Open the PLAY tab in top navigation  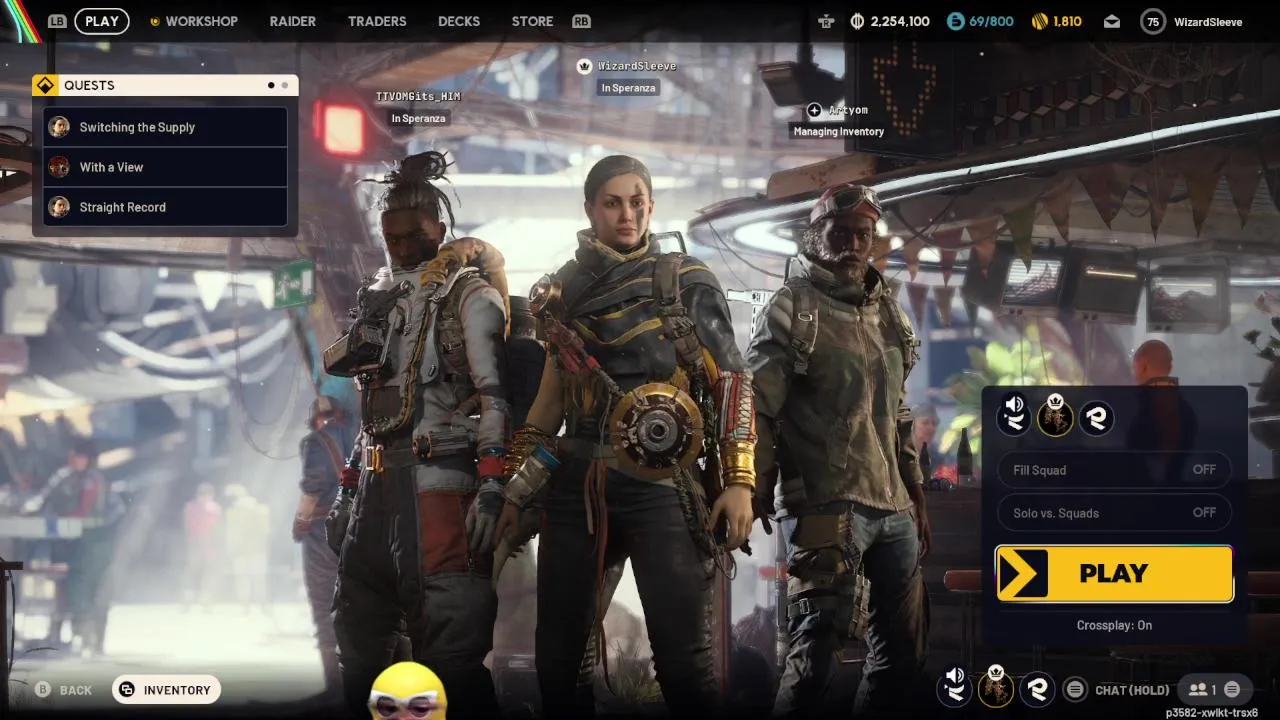[x=102, y=21]
